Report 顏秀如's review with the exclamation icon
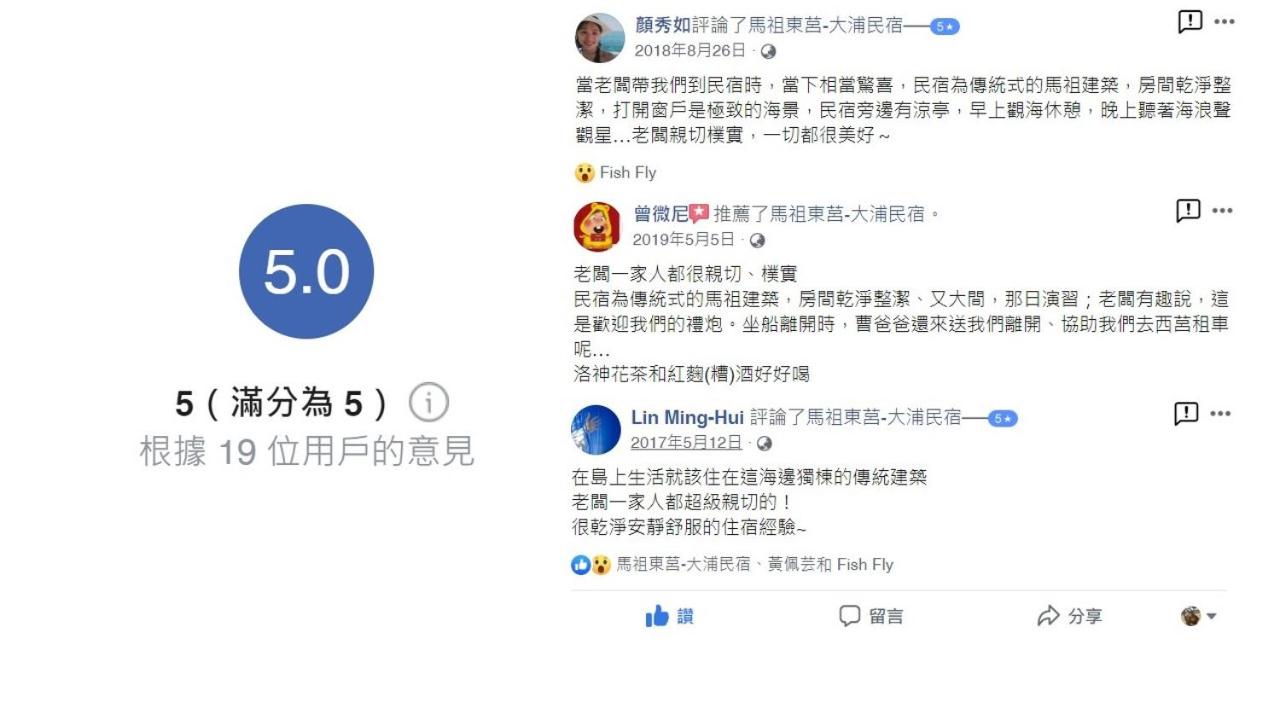 (x=1190, y=22)
